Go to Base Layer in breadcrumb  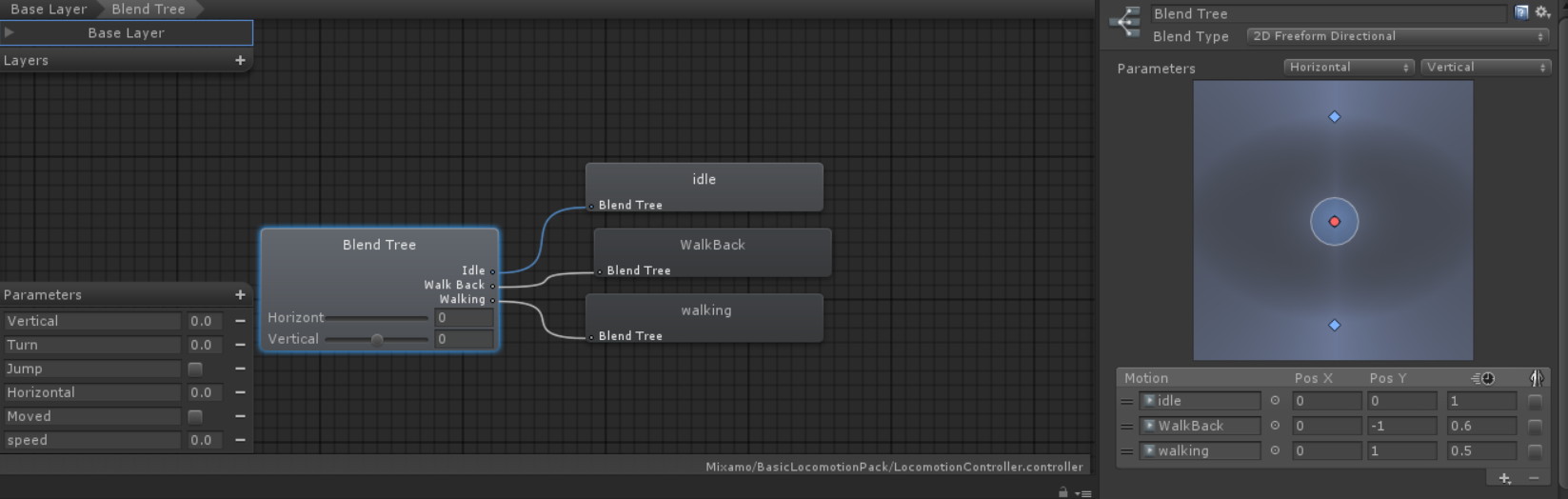pos(48,9)
